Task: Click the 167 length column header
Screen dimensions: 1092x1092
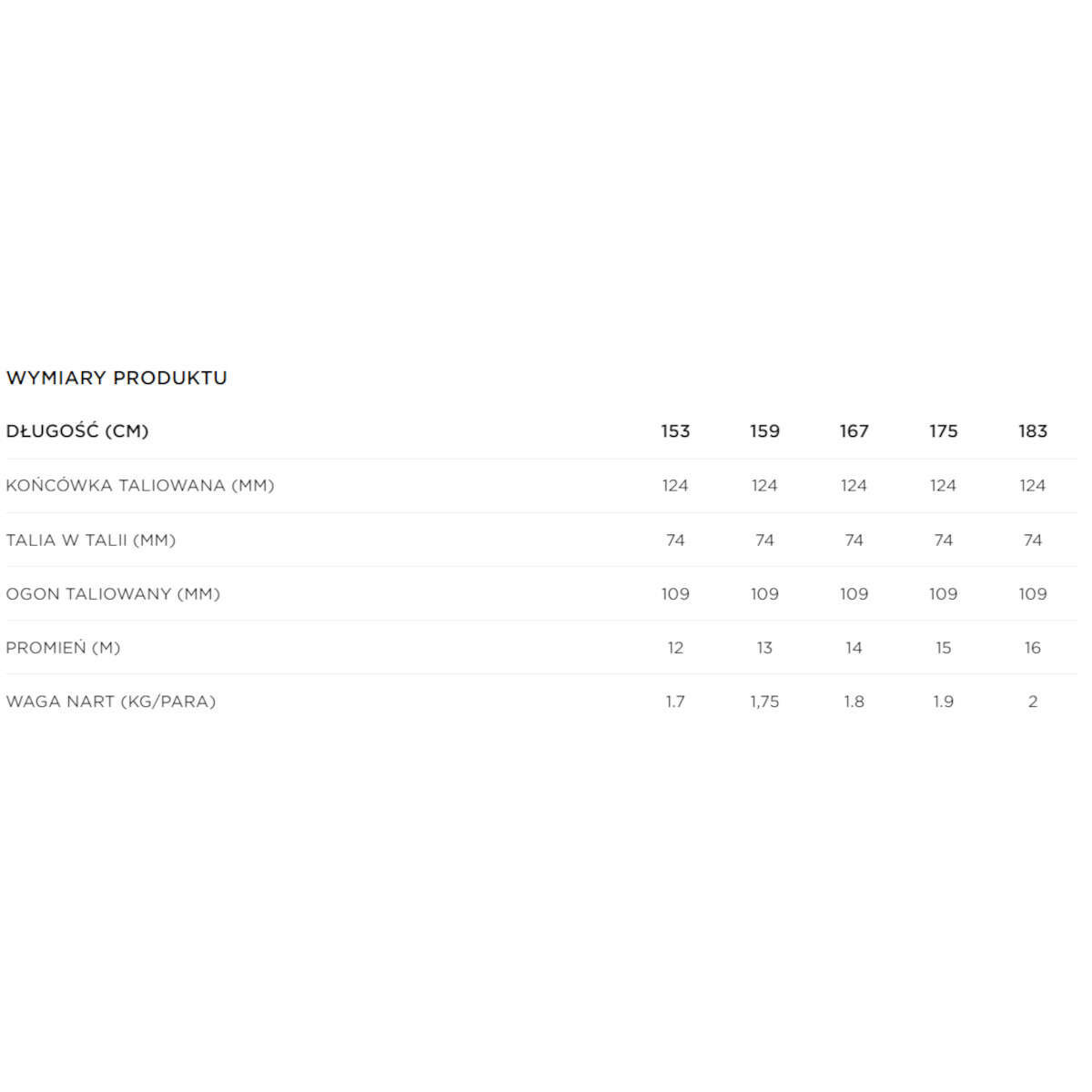Action: coord(854,431)
